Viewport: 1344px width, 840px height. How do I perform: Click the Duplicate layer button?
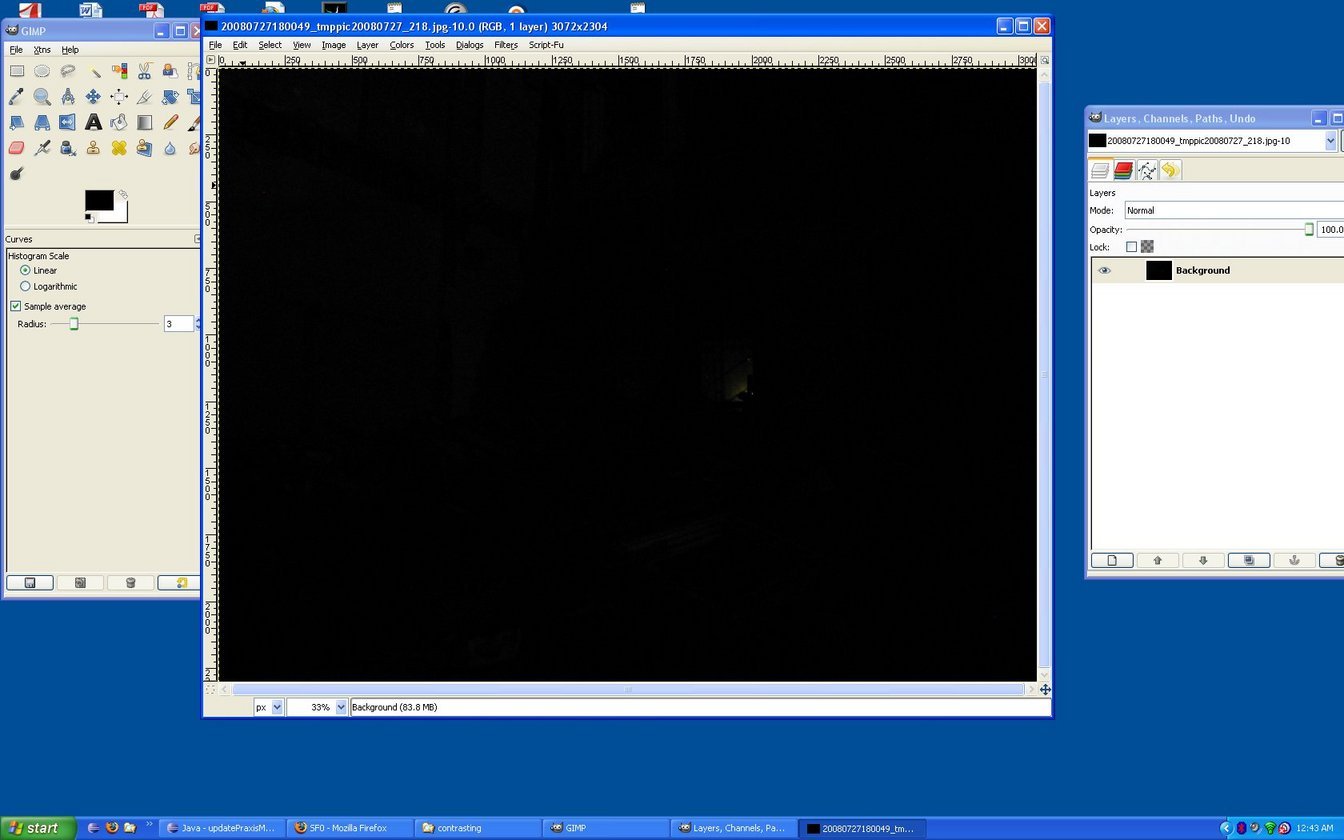pos(1248,561)
